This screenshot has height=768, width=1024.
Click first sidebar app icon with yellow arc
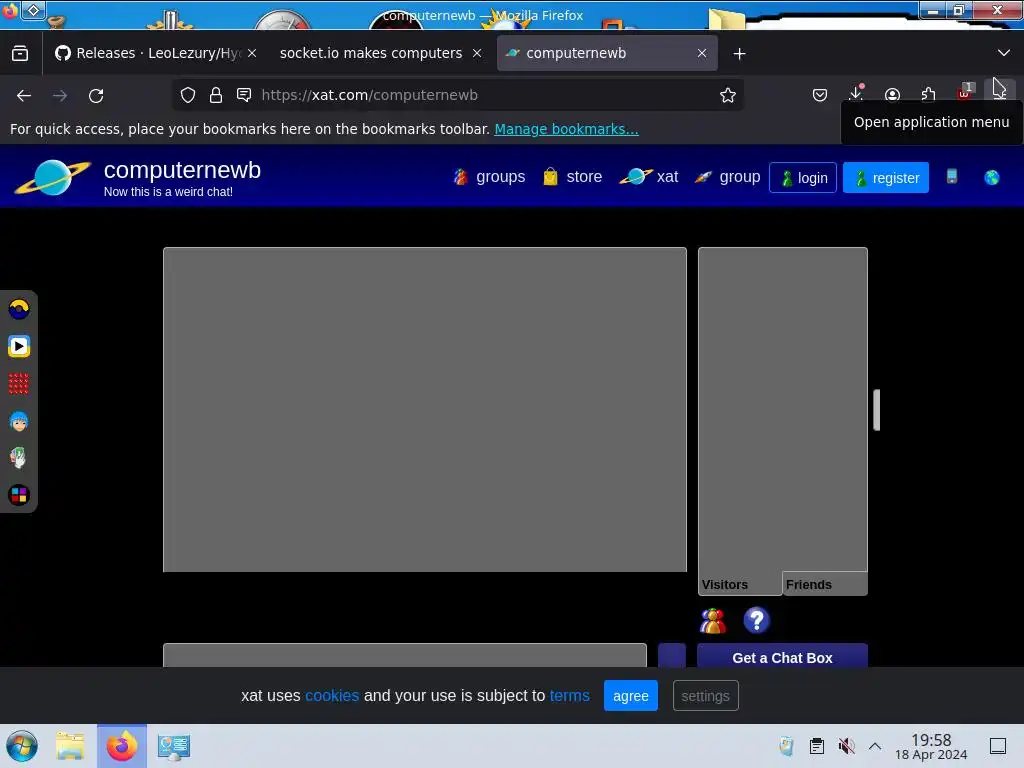tap(19, 309)
